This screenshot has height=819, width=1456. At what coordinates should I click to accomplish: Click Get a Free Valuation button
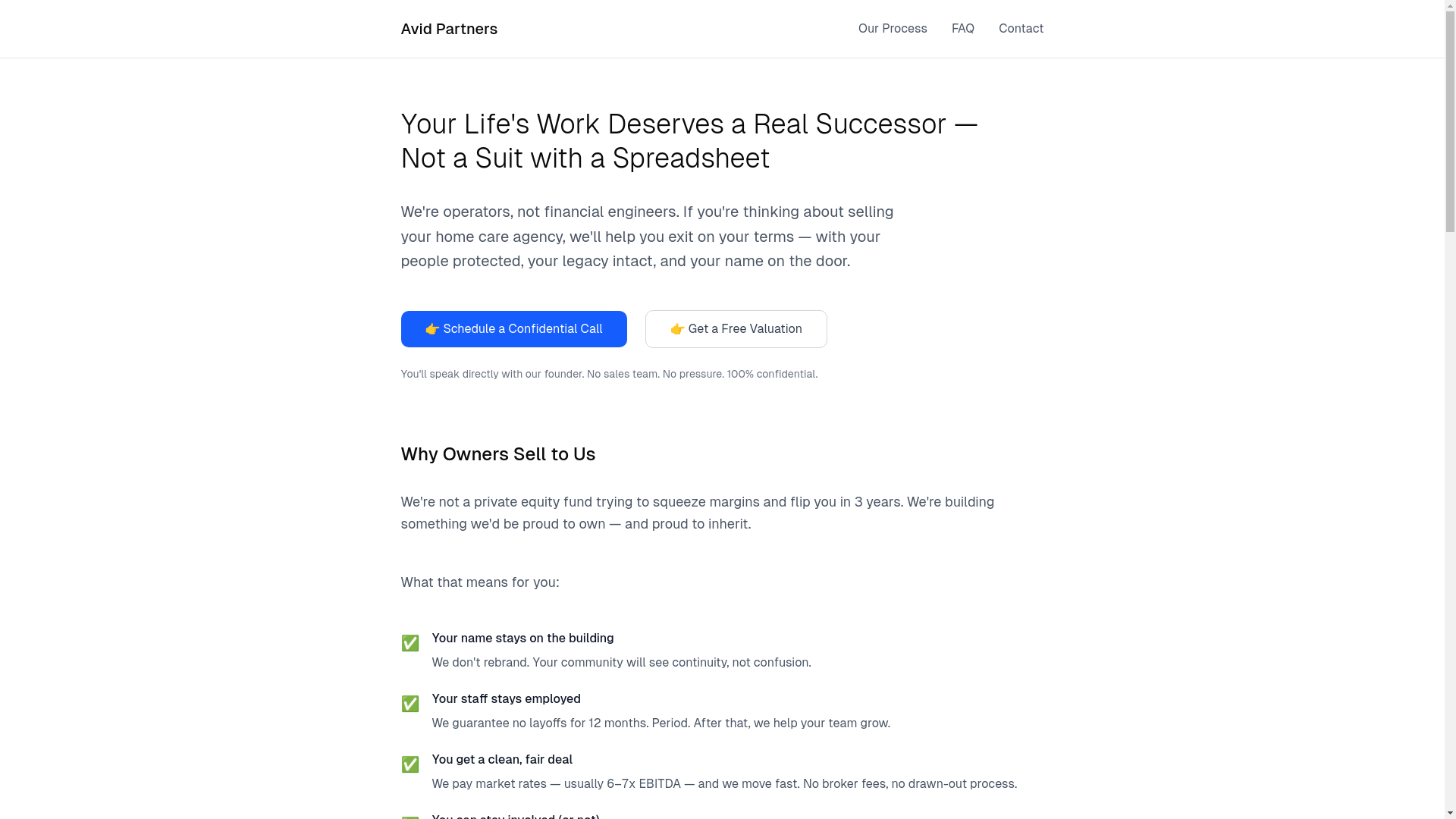pyautogui.click(x=736, y=329)
